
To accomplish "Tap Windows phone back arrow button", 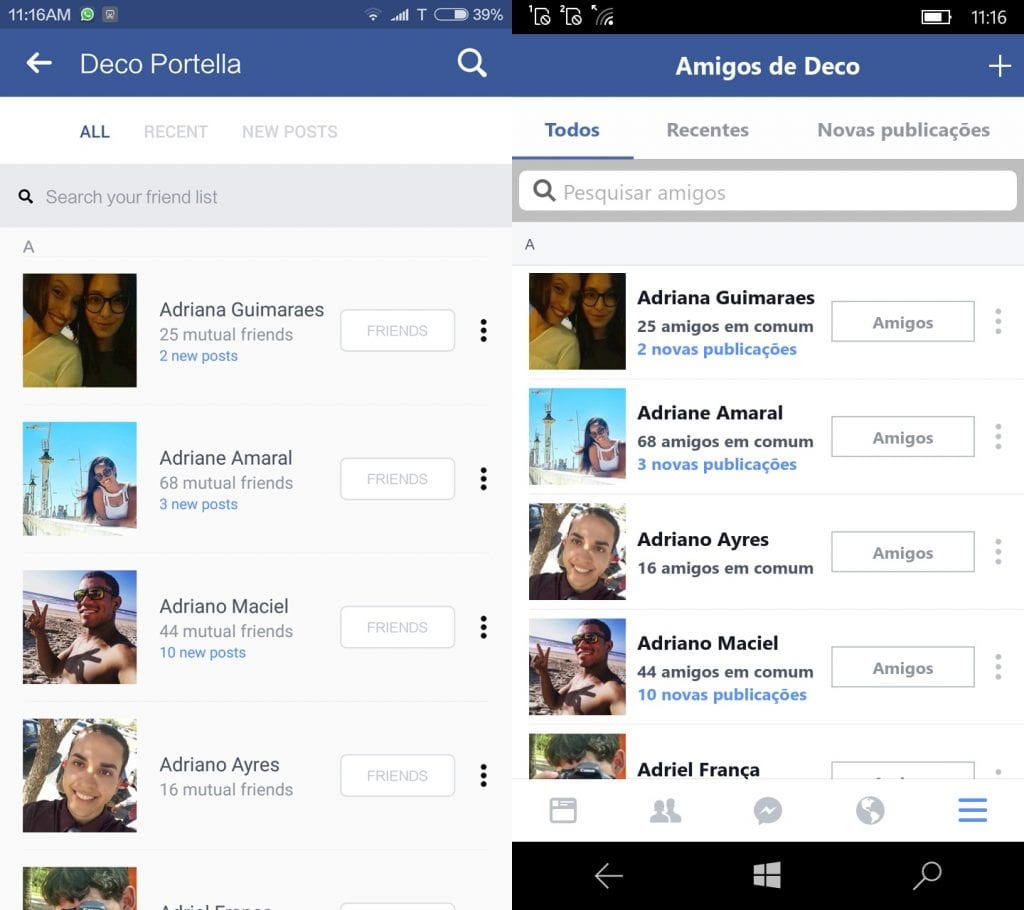I will point(609,876).
